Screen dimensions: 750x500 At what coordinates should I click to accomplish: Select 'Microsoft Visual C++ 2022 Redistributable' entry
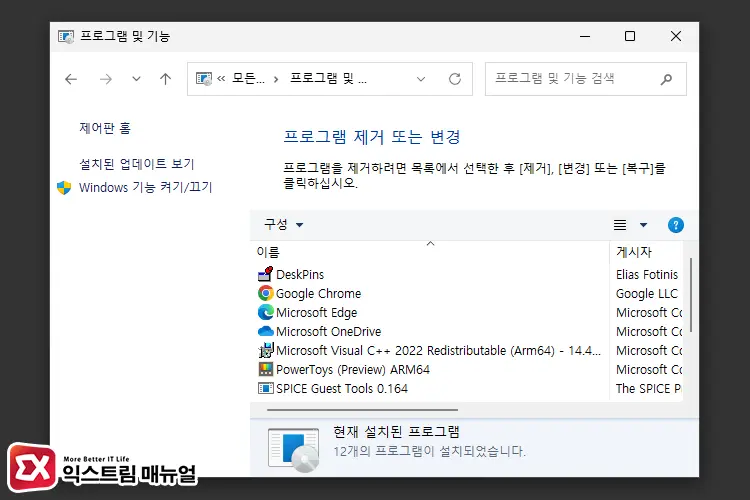tap(438, 351)
